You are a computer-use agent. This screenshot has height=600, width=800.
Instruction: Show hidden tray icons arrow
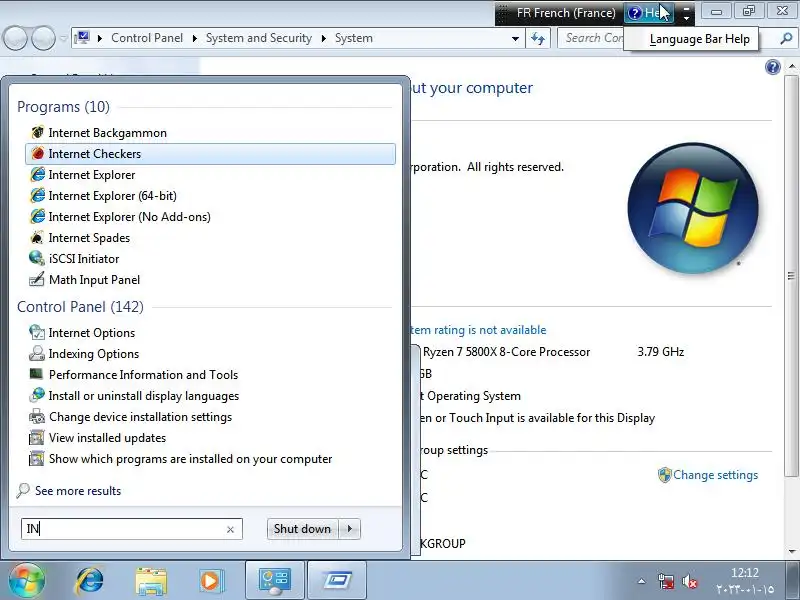click(x=642, y=581)
